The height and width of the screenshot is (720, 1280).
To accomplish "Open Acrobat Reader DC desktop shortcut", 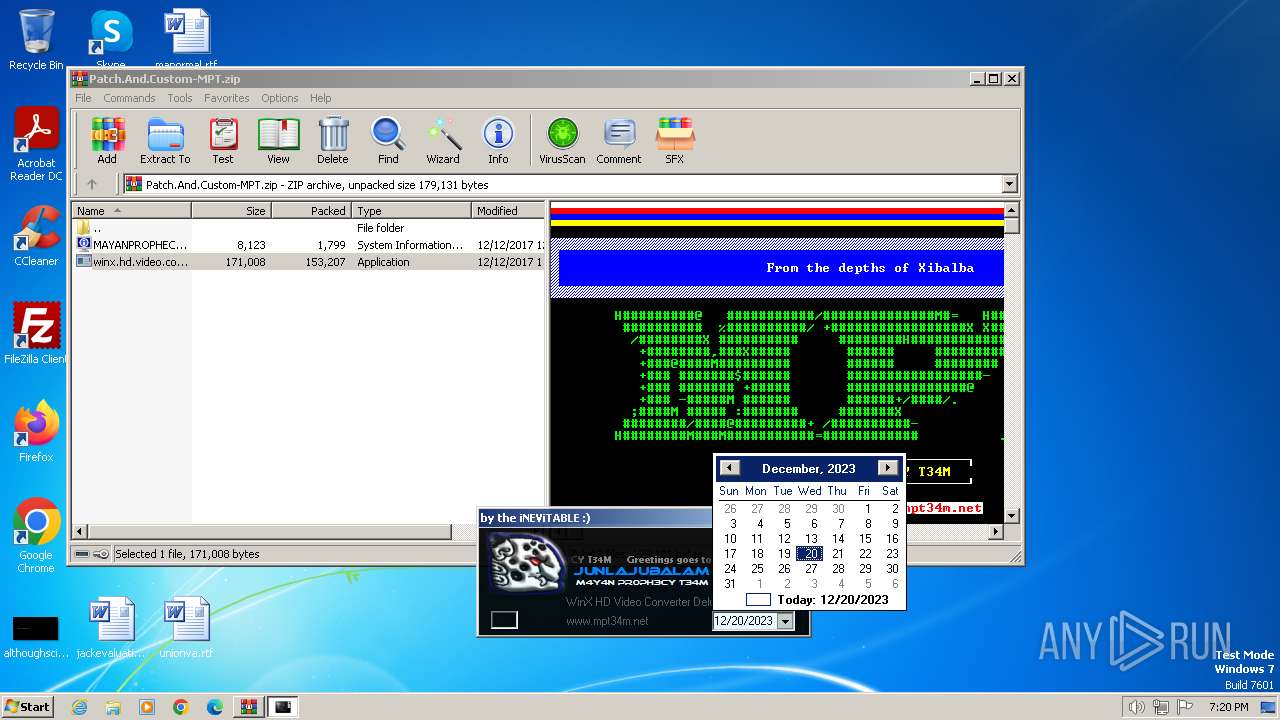I will 36,145.
